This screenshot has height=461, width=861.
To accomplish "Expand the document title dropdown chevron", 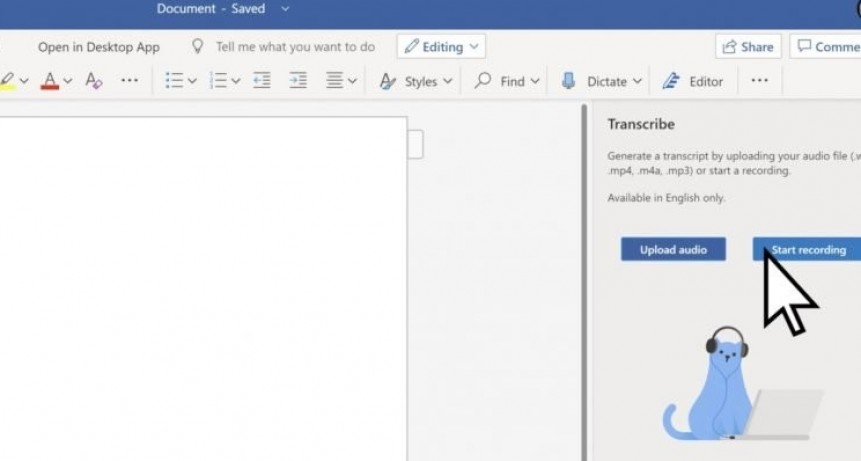I will (285, 9).
